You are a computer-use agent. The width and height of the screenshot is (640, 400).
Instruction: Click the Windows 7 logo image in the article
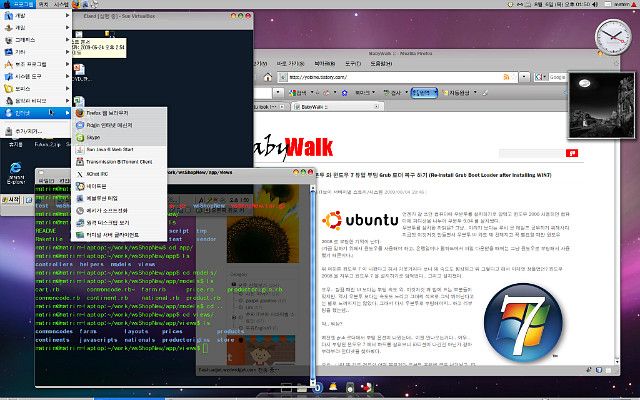[523, 323]
